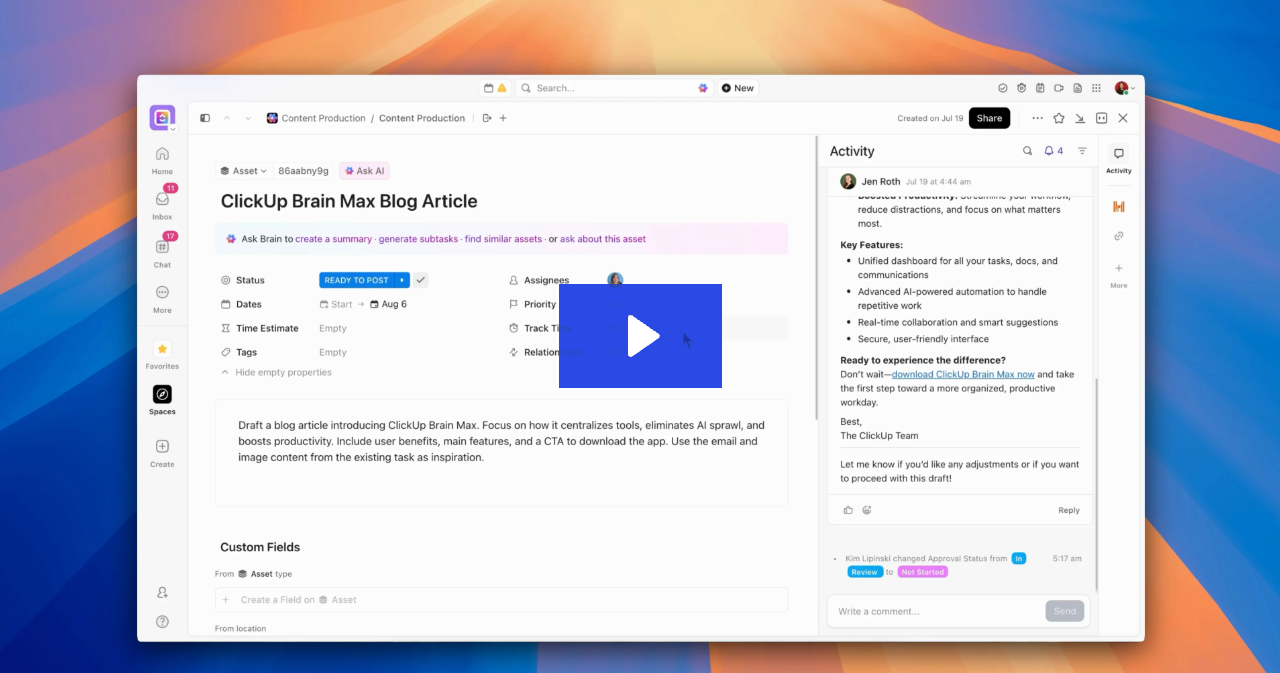
Task: Go to previous task arrow
Action: point(227,118)
